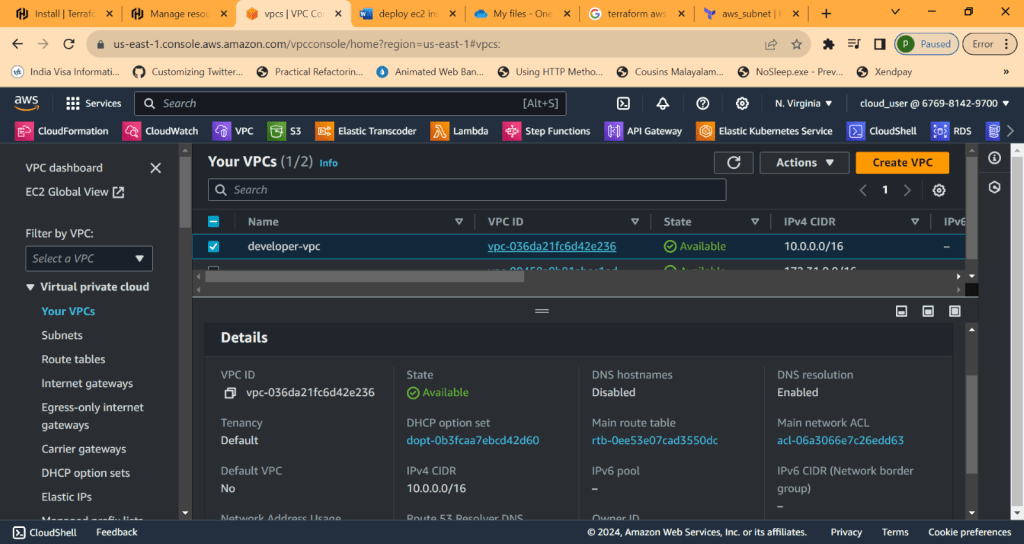Click the help question mark icon
Image resolution: width=1024 pixels, height=544 pixels.
click(x=703, y=103)
